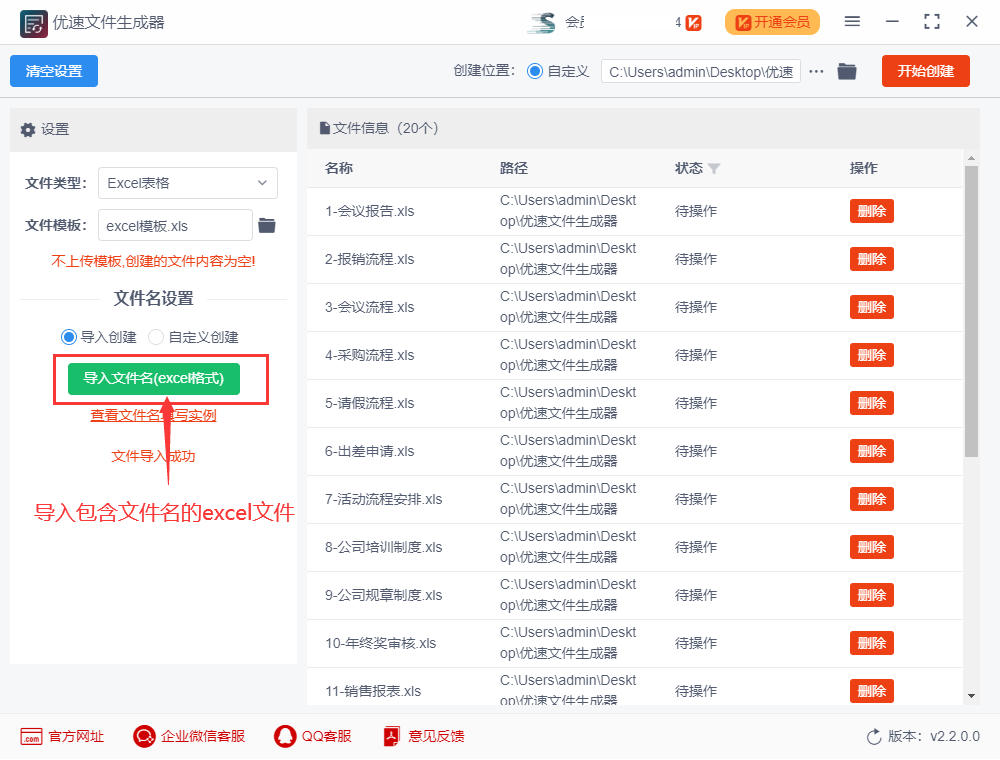
Task: Click the refresh icon near version v2.2.0.0
Action: [x=872, y=736]
